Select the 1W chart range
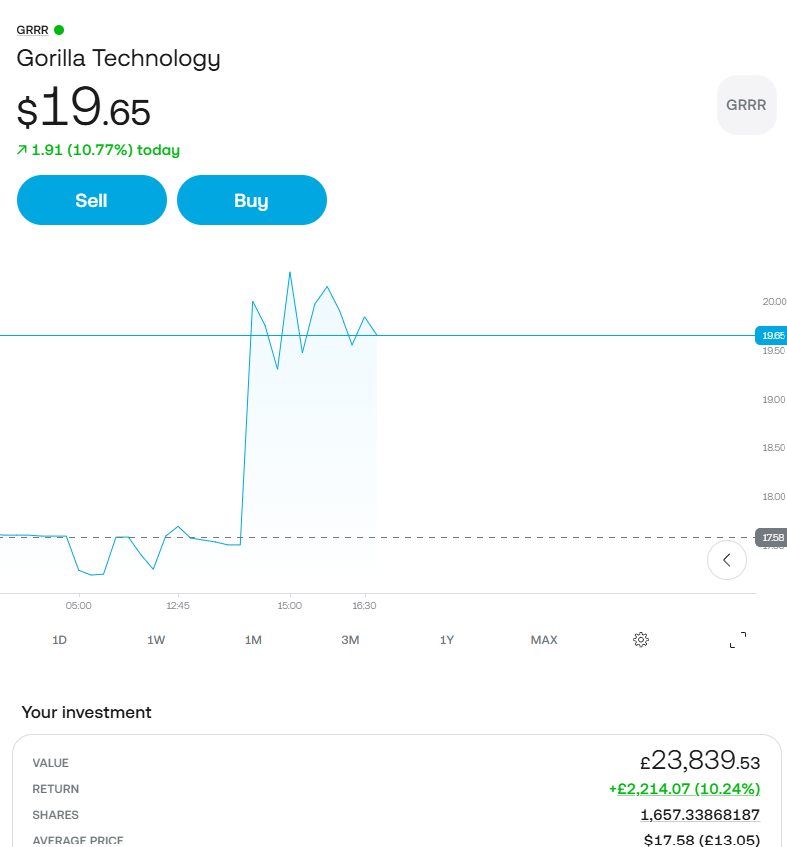This screenshot has height=847, width=787. pos(156,640)
